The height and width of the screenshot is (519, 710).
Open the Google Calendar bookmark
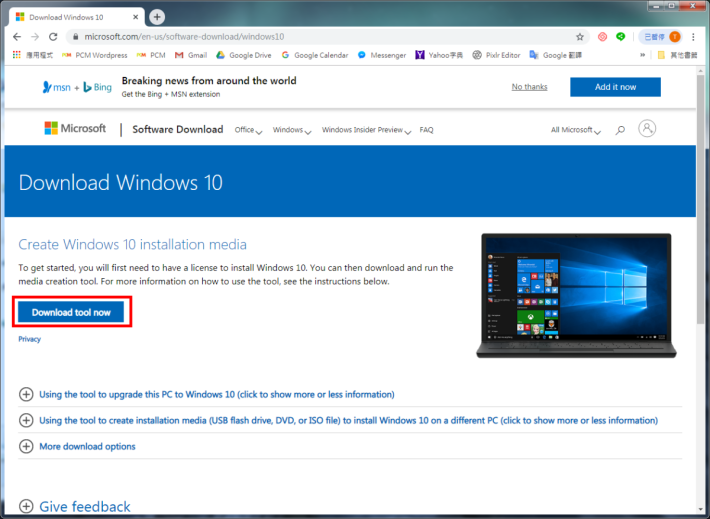point(315,55)
